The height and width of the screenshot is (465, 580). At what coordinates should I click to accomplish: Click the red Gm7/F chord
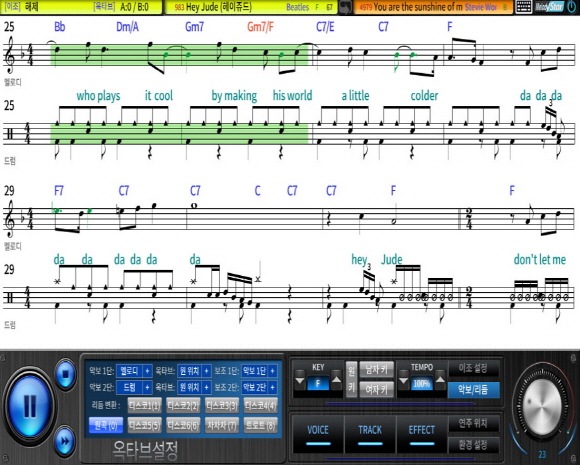pyautogui.click(x=260, y=27)
